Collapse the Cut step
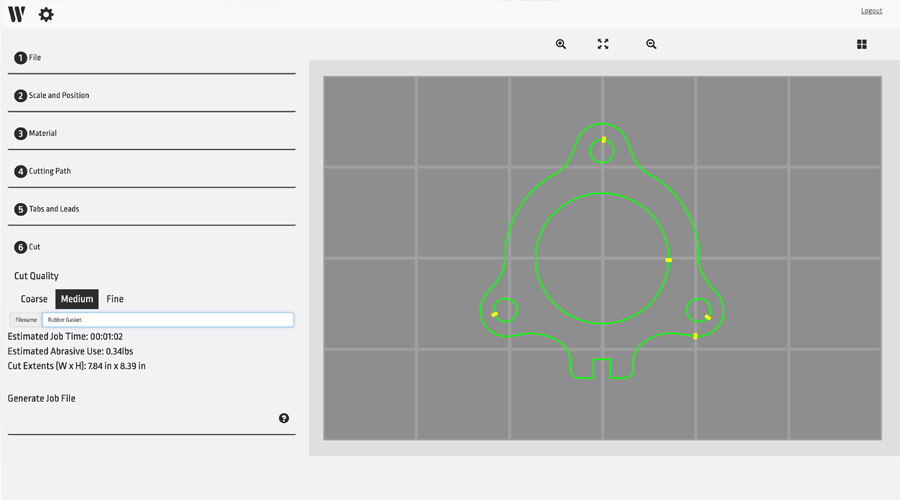 152,247
